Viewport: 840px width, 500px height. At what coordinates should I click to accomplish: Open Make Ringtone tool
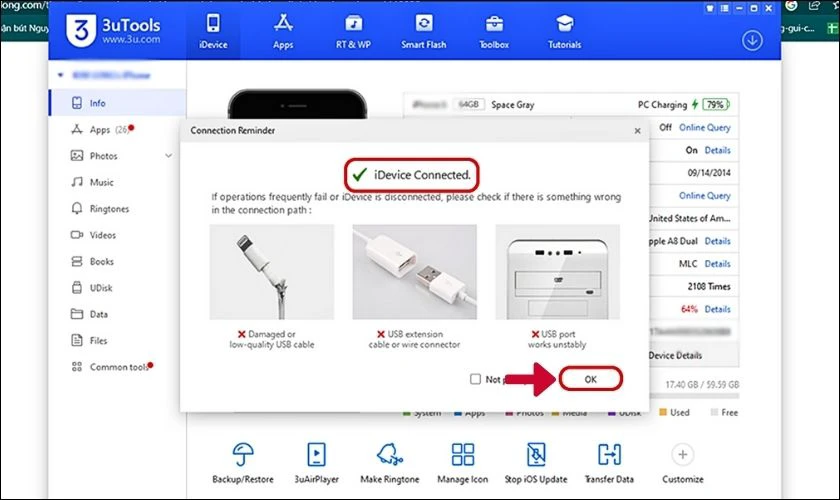pos(389,463)
